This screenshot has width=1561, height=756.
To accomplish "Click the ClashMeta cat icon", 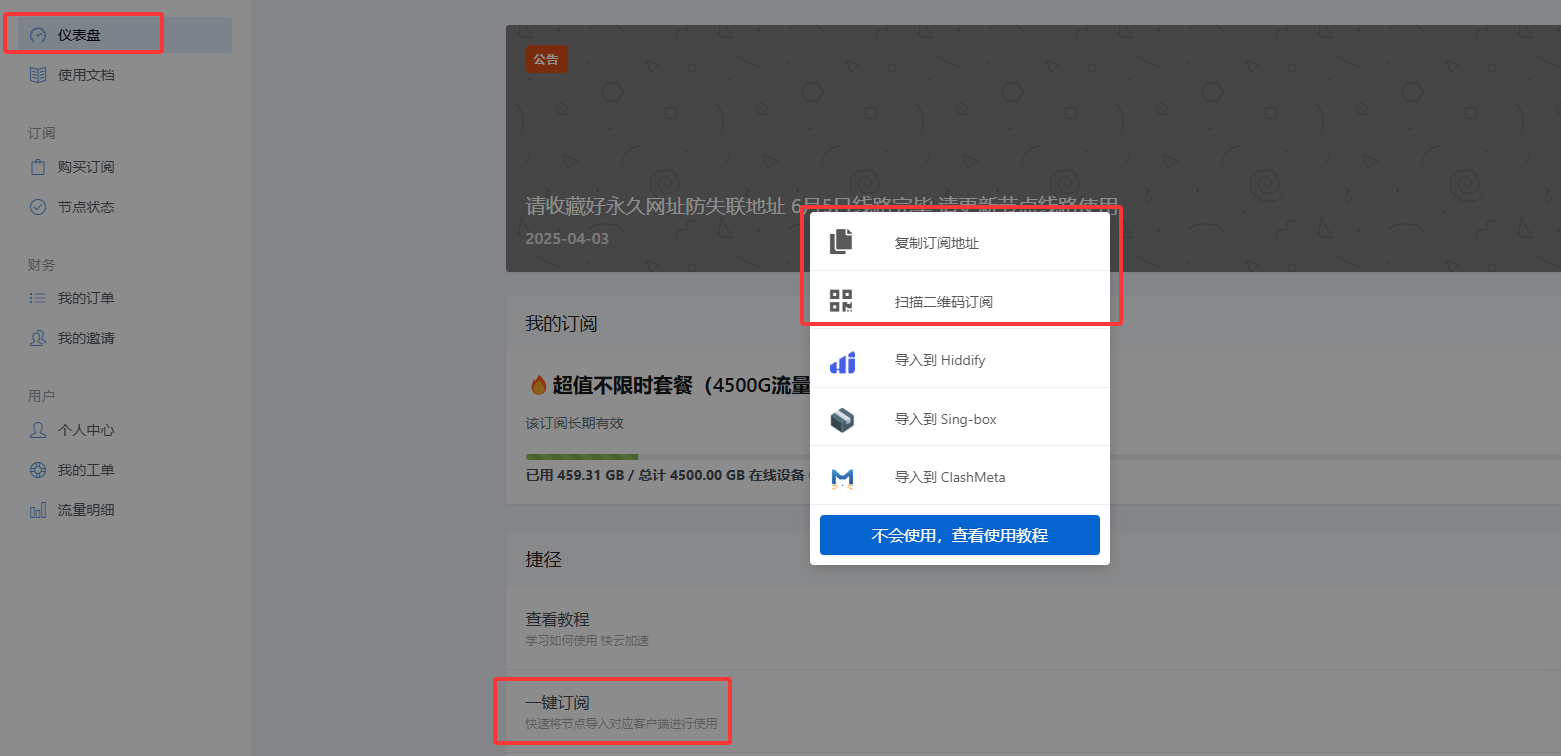I will pyautogui.click(x=842, y=478).
